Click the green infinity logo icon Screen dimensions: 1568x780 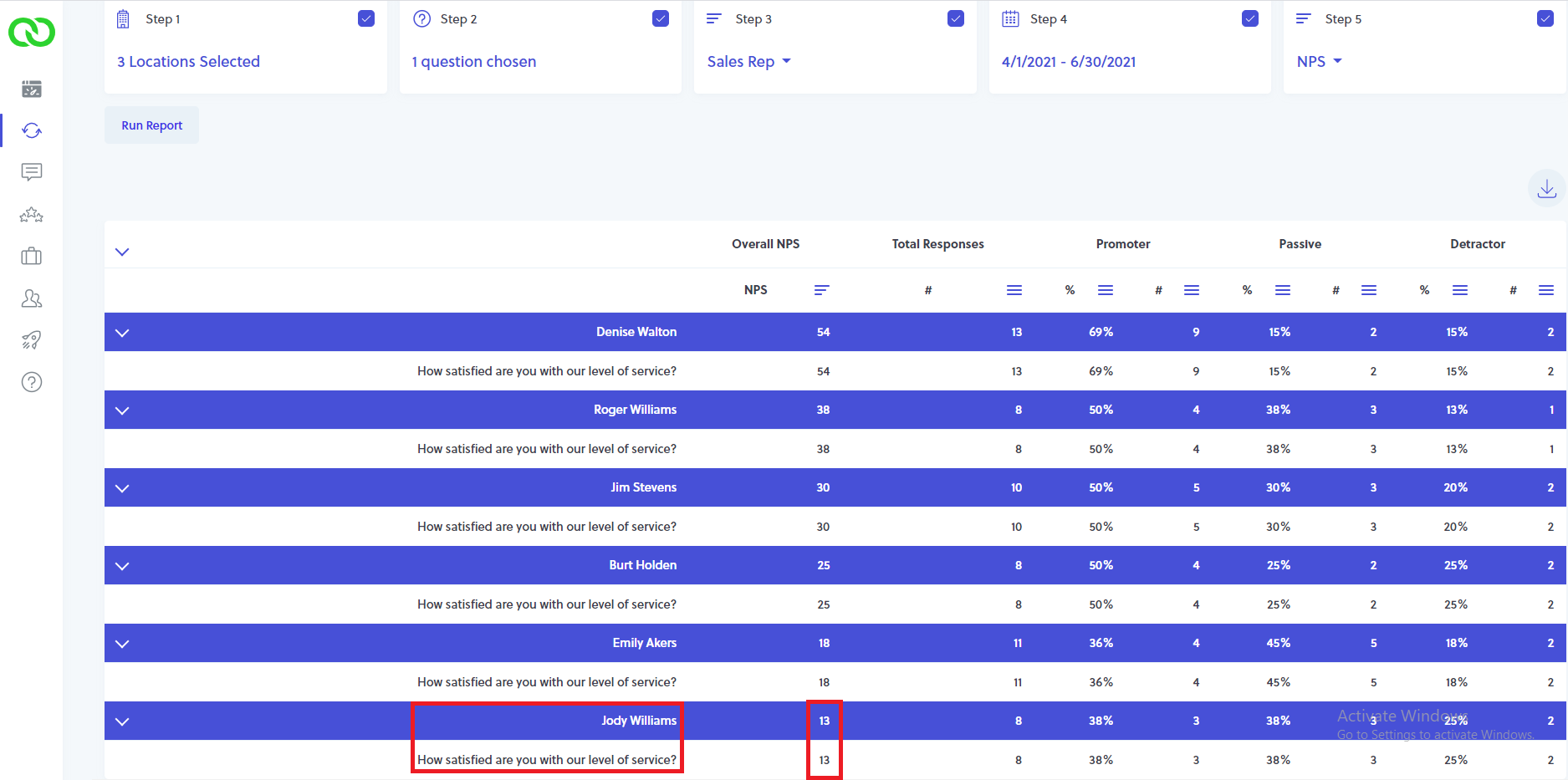[32, 33]
